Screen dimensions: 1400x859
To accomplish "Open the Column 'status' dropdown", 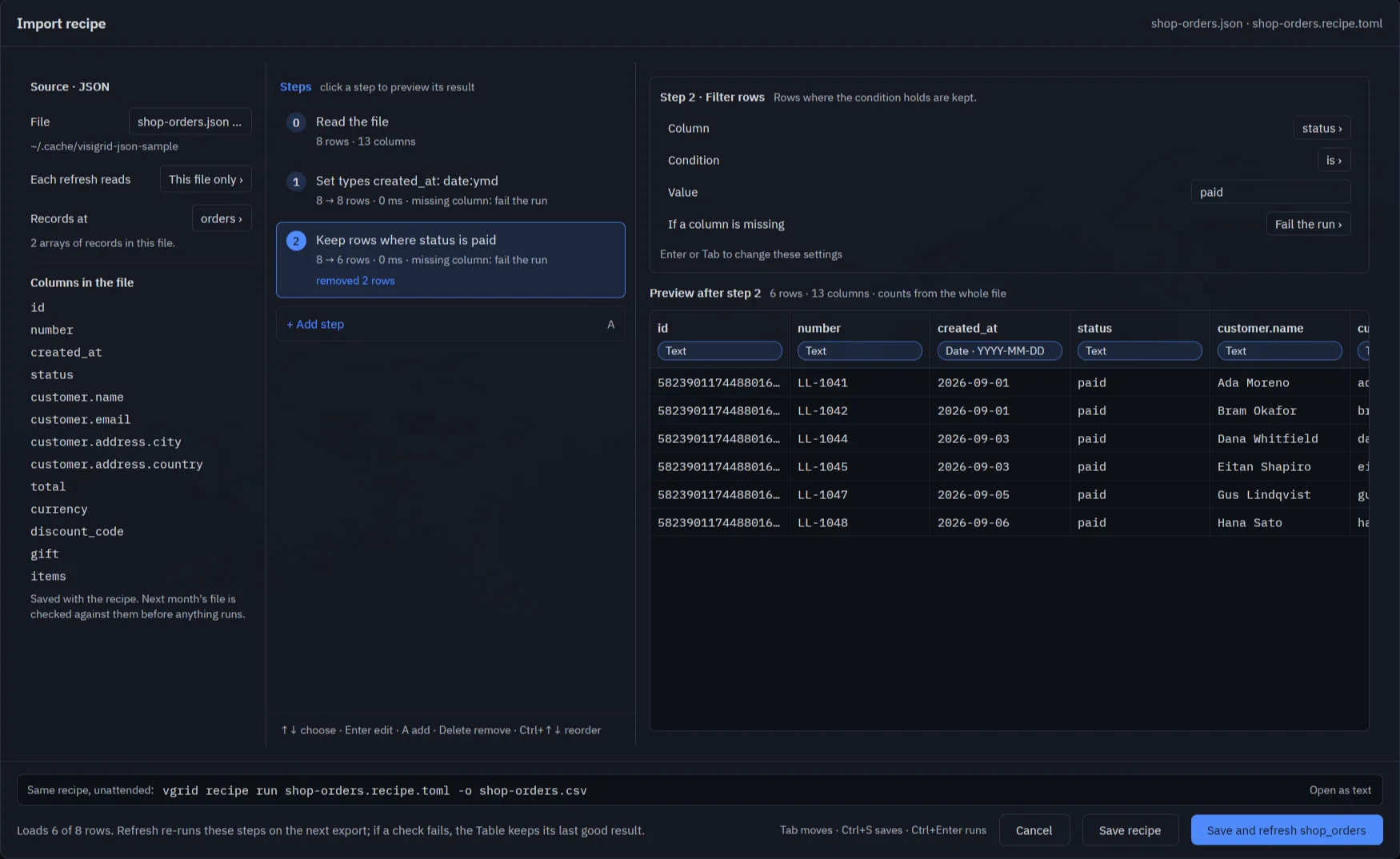I will point(1322,128).
